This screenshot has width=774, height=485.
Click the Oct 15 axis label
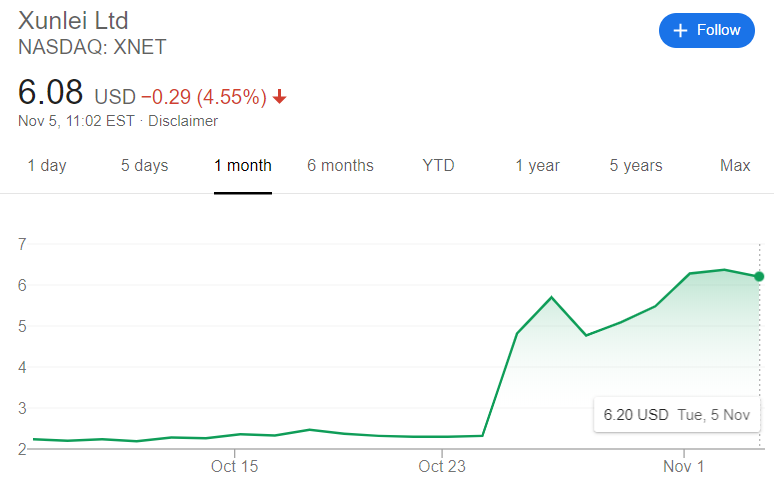[234, 466]
